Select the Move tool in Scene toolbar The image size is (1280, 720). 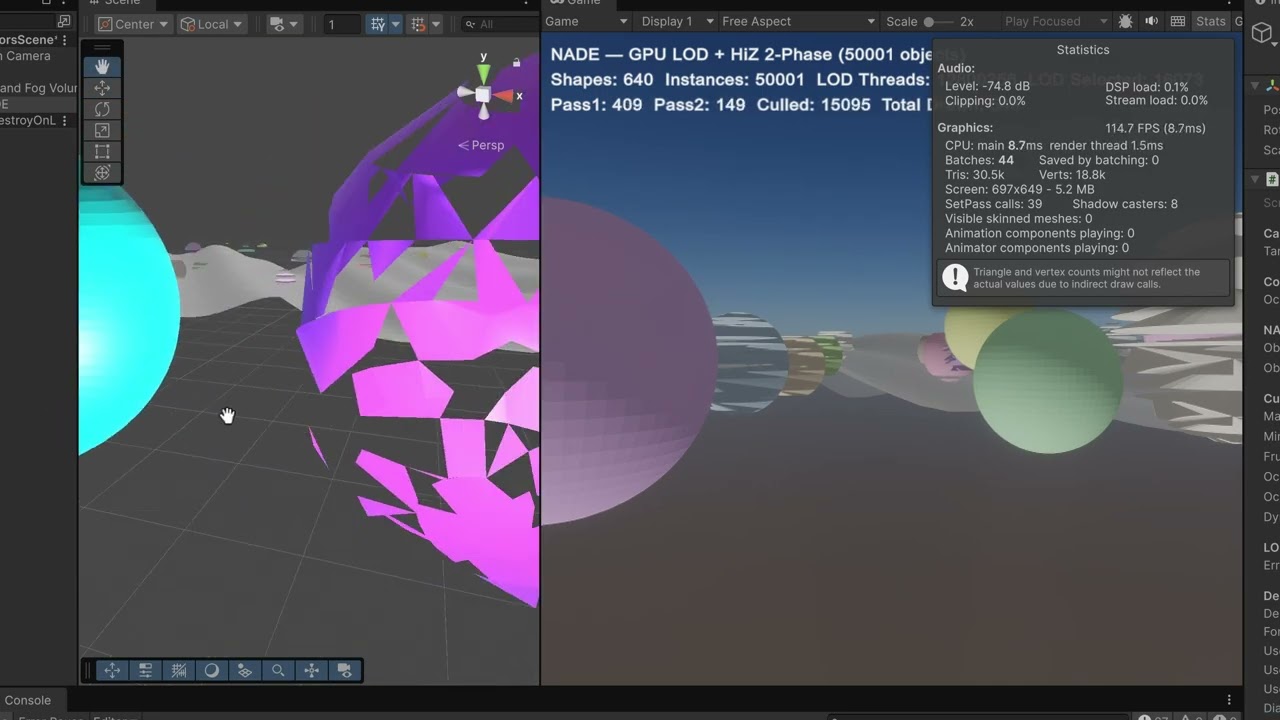(102, 88)
